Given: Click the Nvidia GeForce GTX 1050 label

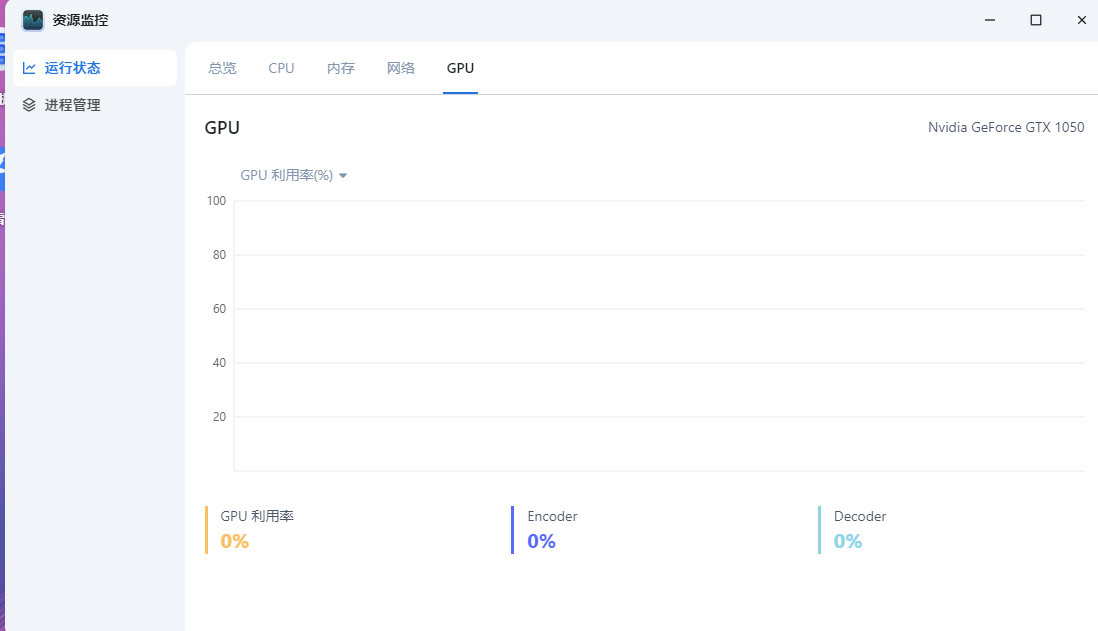Looking at the screenshot, I should click(1006, 127).
